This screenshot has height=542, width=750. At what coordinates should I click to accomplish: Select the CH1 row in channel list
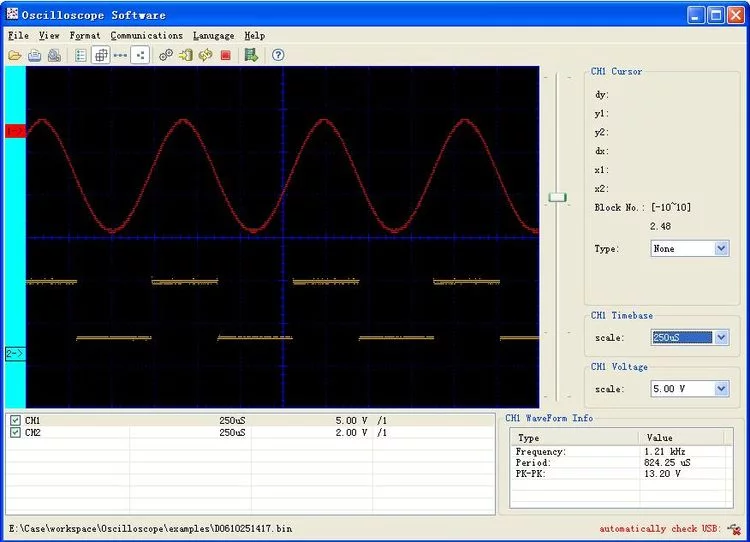pyautogui.click(x=250, y=420)
